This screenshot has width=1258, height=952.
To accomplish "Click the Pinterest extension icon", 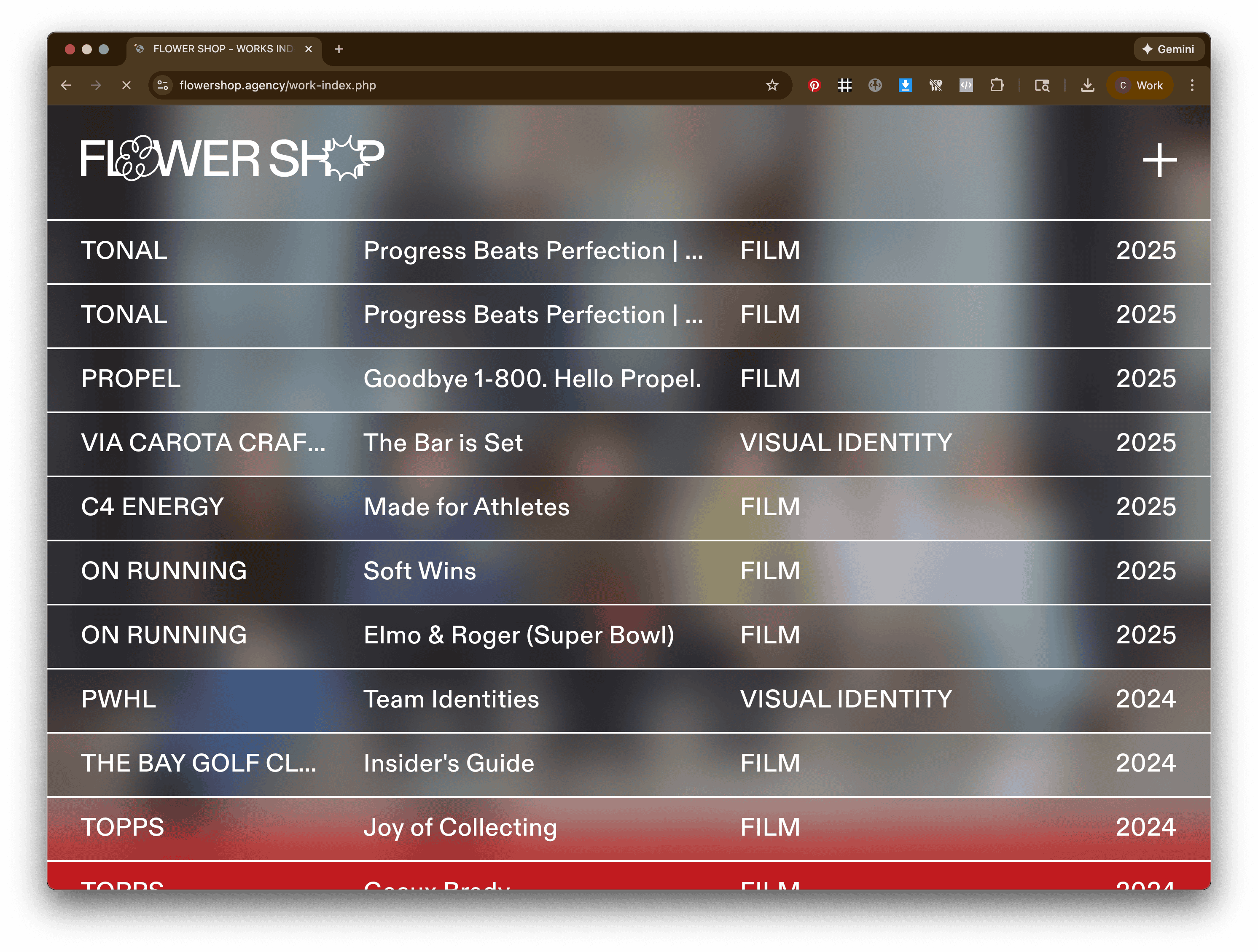I will [814, 85].
